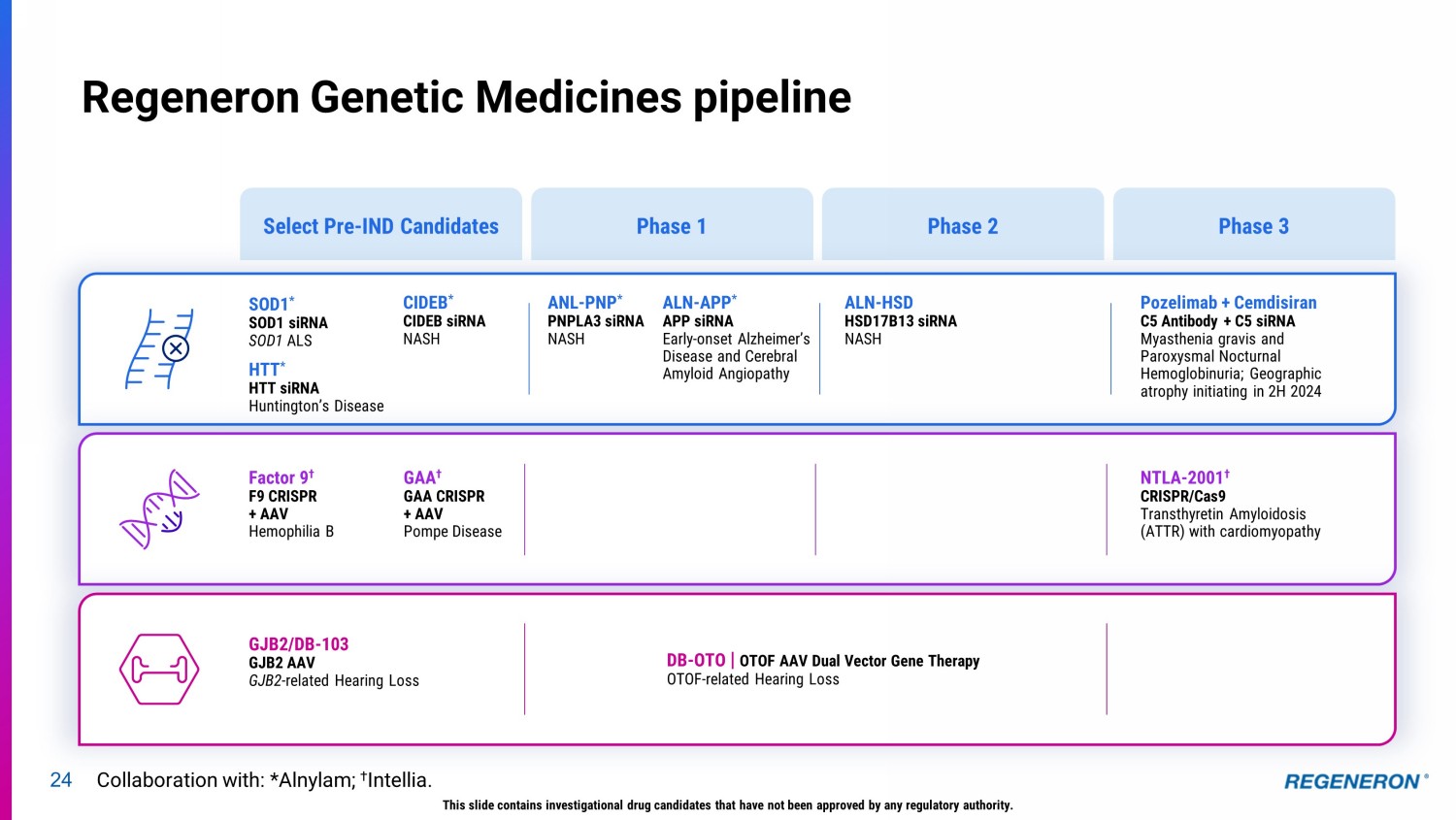Select the Phase 3 column header

(1253, 226)
